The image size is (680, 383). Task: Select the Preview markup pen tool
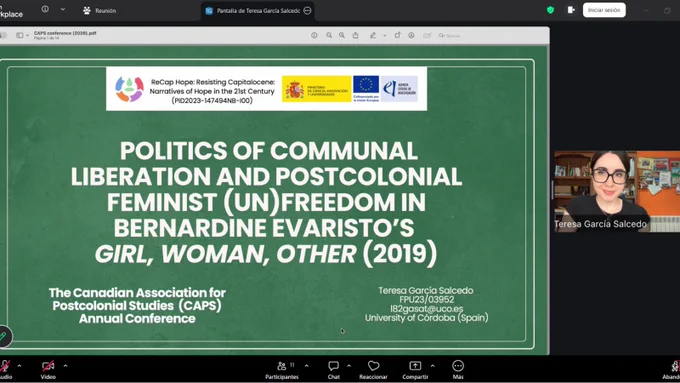click(x=373, y=36)
